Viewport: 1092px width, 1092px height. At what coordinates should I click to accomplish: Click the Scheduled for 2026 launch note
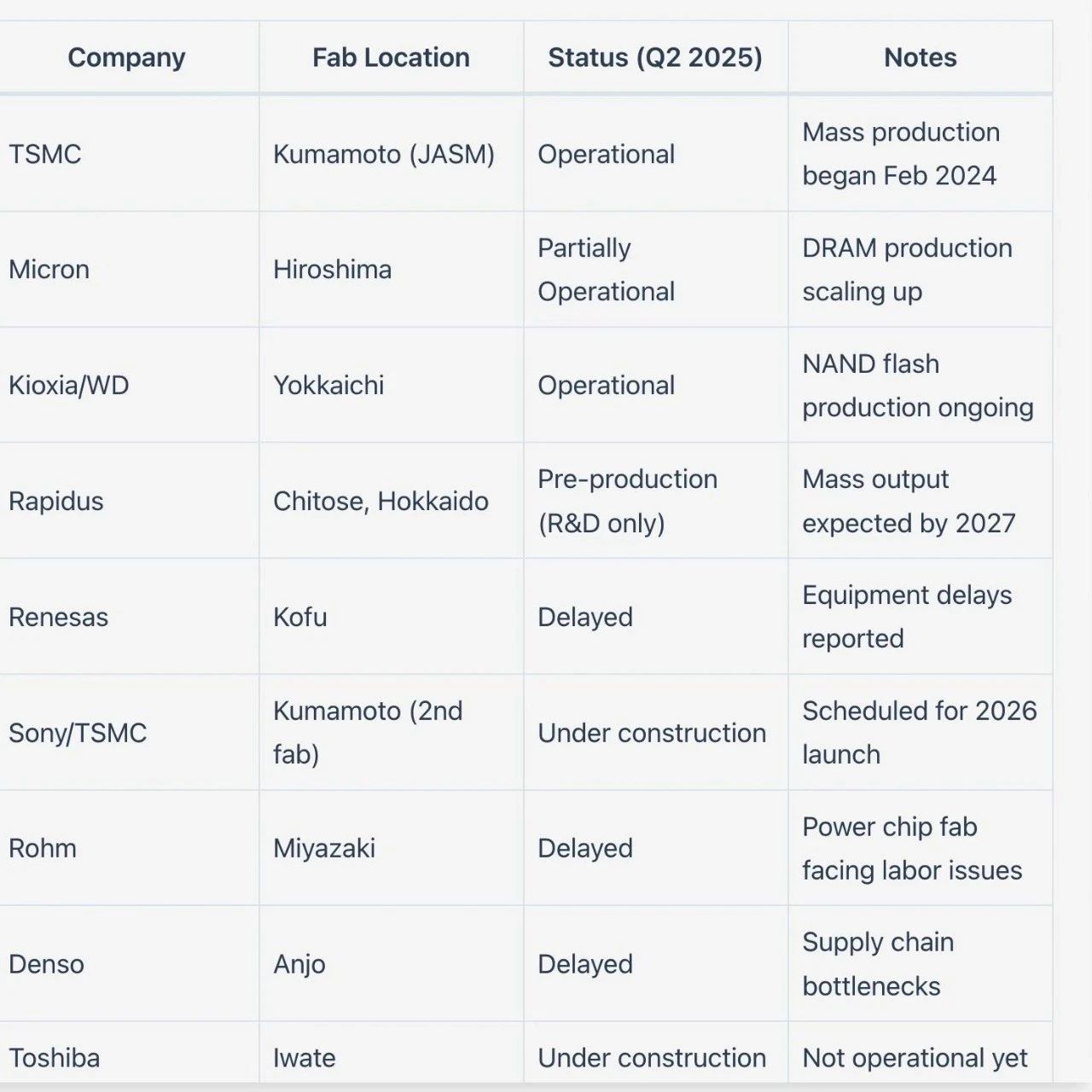[x=920, y=733]
